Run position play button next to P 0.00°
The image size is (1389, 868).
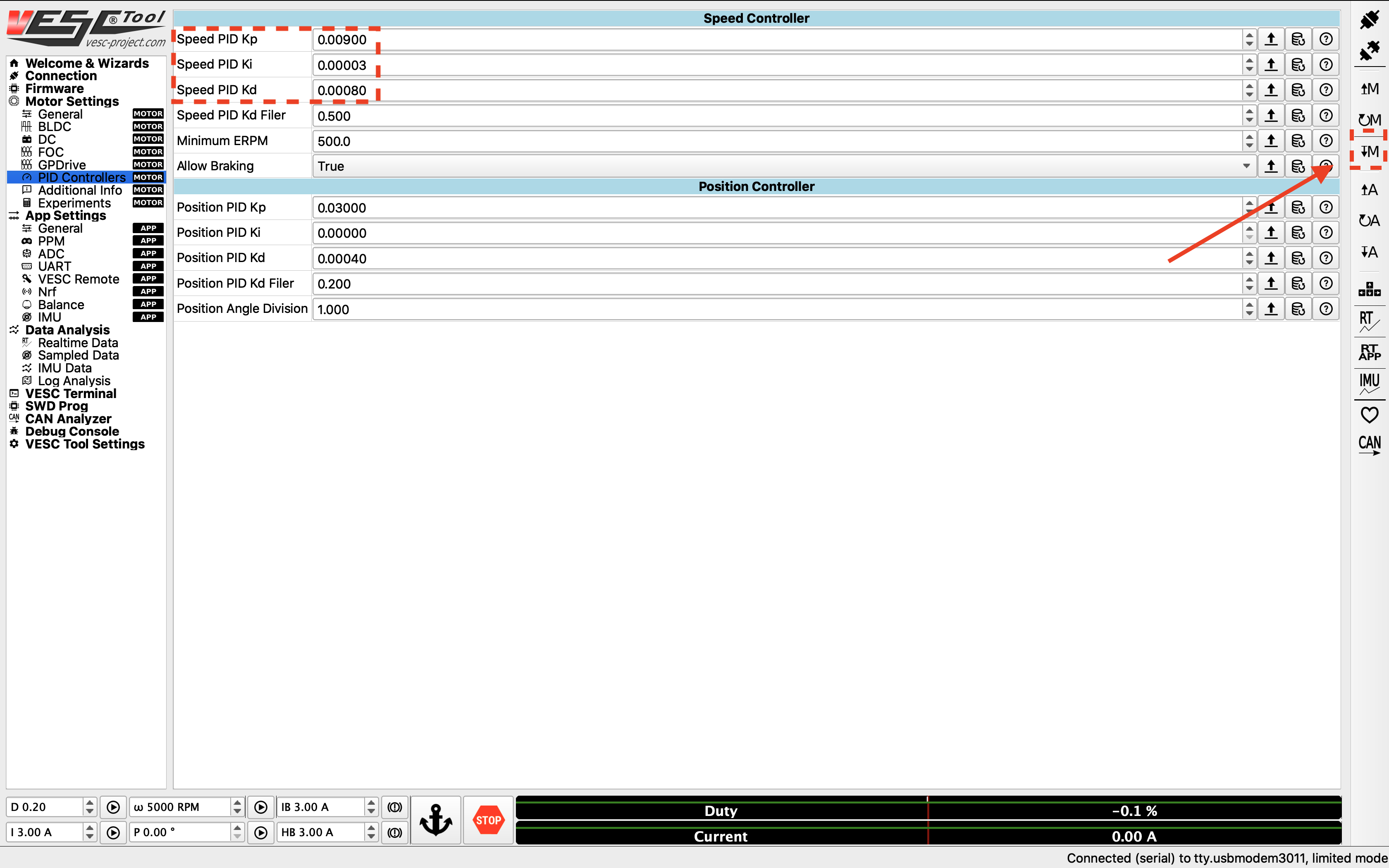click(260, 832)
